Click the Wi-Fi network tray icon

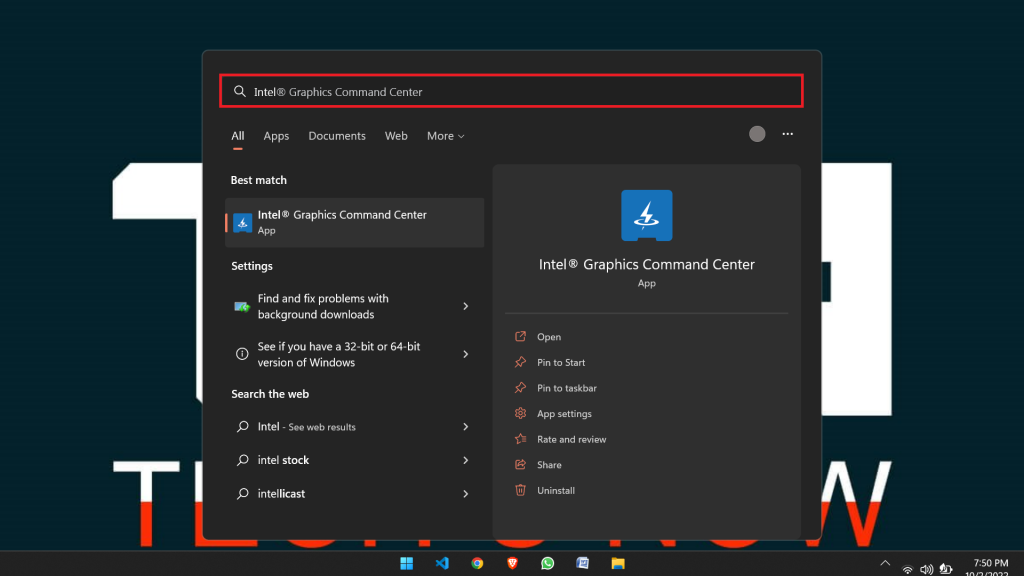click(x=907, y=569)
